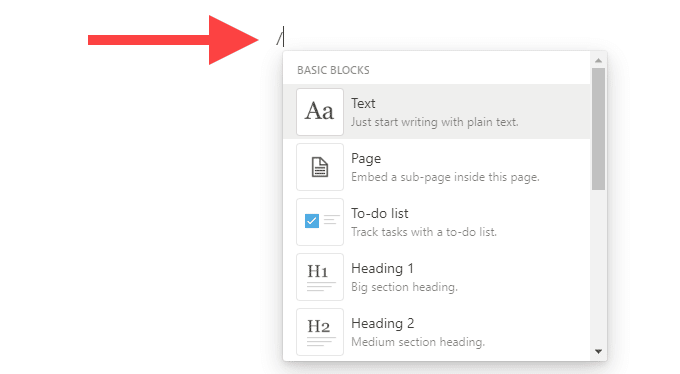Click the block menu scrollbar thumb
The image size is (680, 374).
[598, 129]
